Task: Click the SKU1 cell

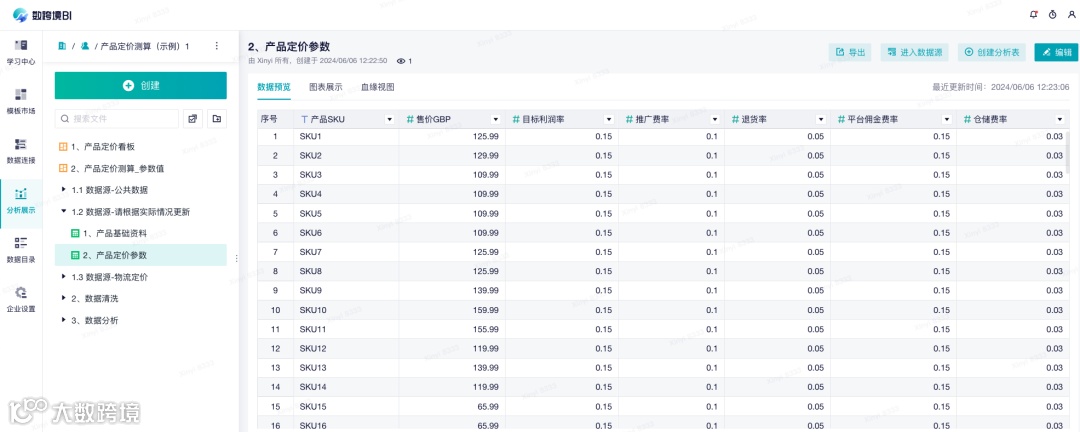Action: (346, 136)
